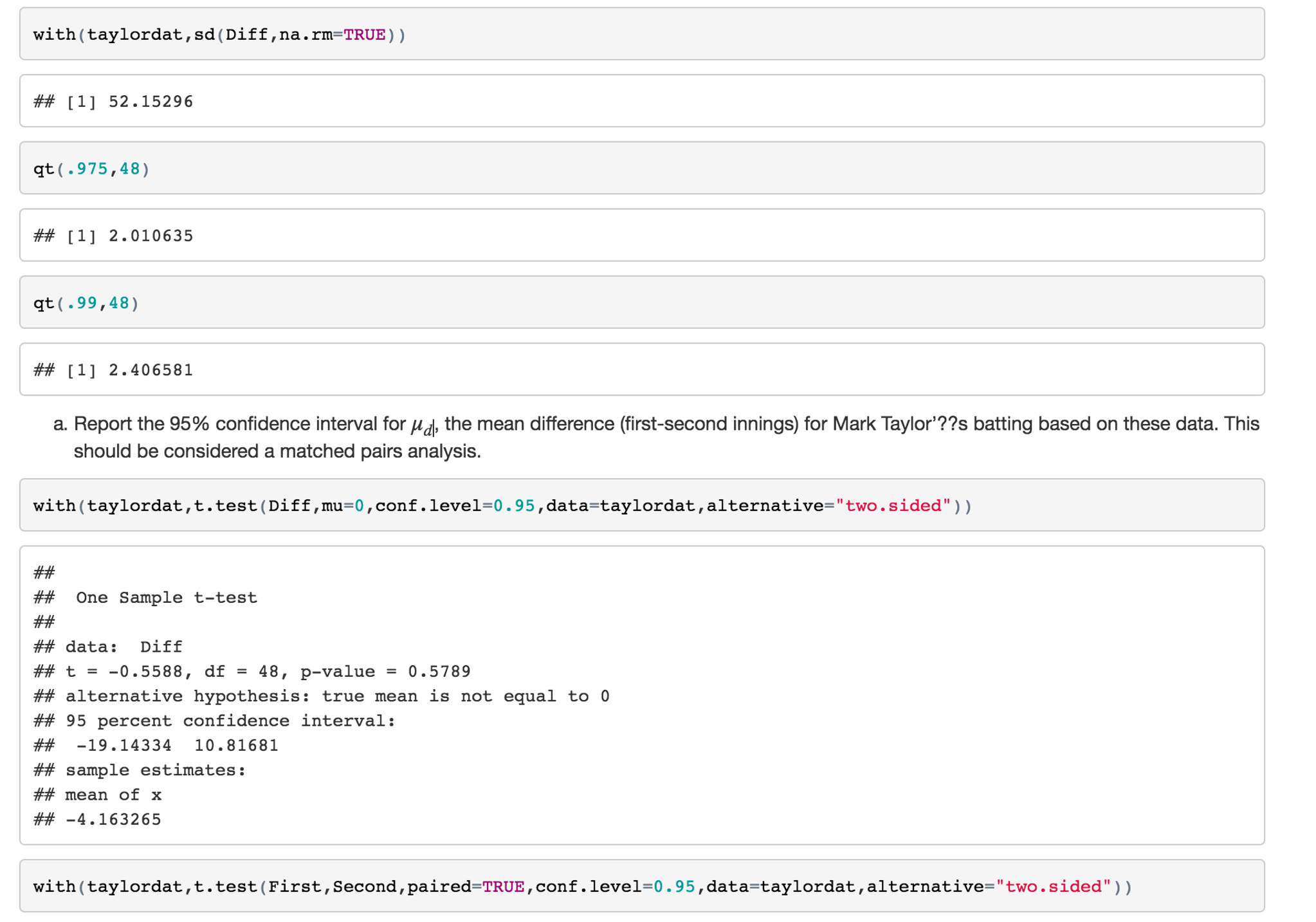Click the 'One Sample t-test' heading
This screenshot has height=922, width=1316.
pyautogui.click(x=166, y=598)
